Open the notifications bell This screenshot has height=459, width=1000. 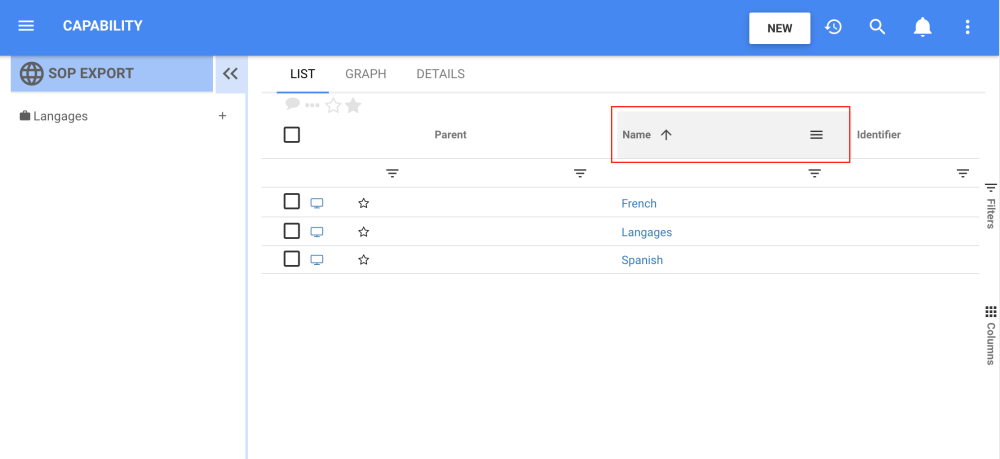(922, 27)
